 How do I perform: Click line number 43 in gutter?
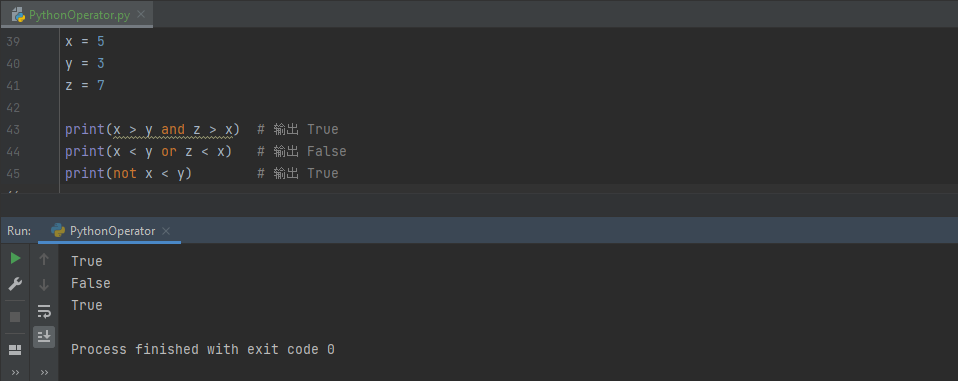coord(13,129)
